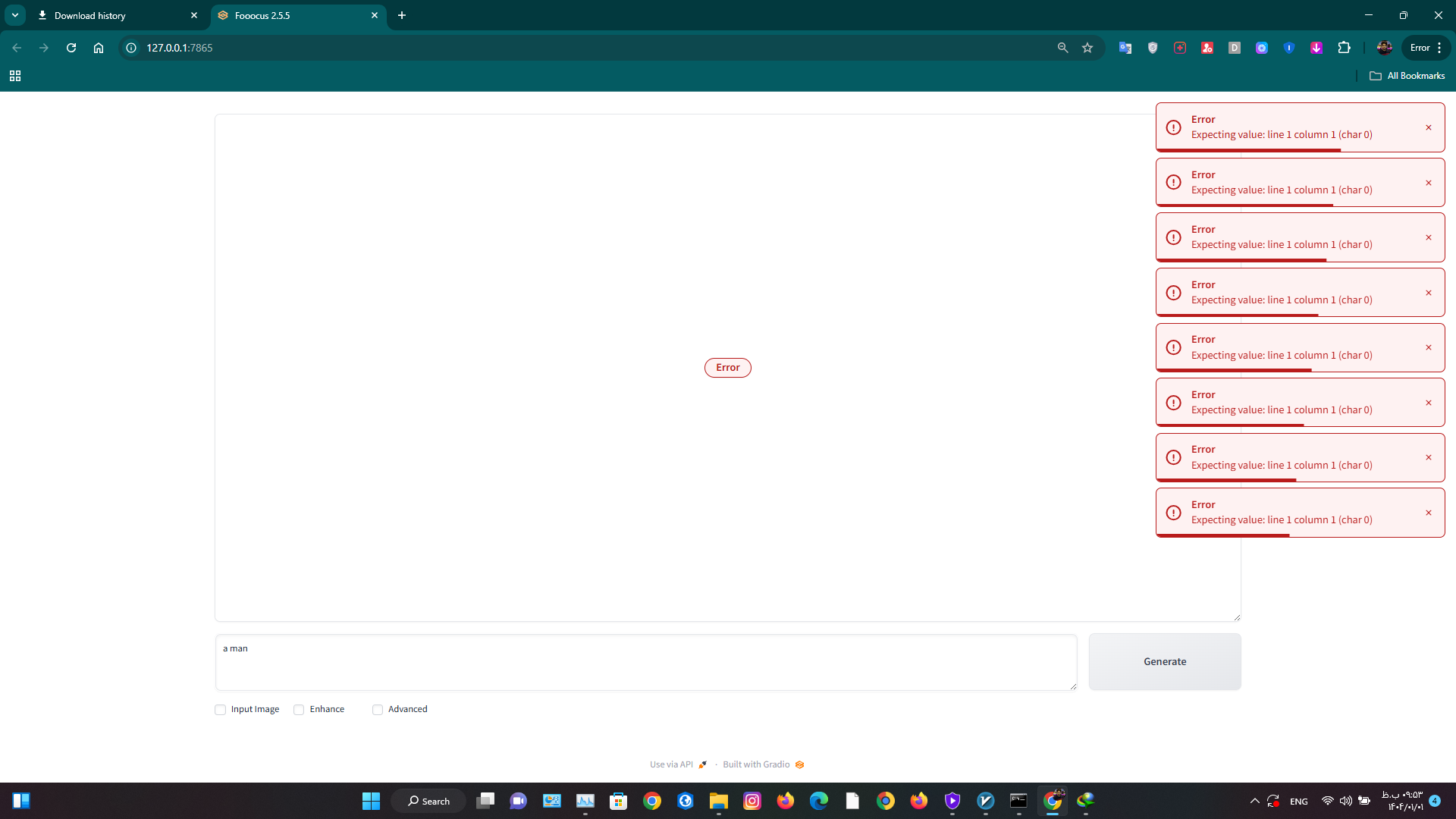
Task: Bookmark this page with star icon
Action: coord(1087,48)
